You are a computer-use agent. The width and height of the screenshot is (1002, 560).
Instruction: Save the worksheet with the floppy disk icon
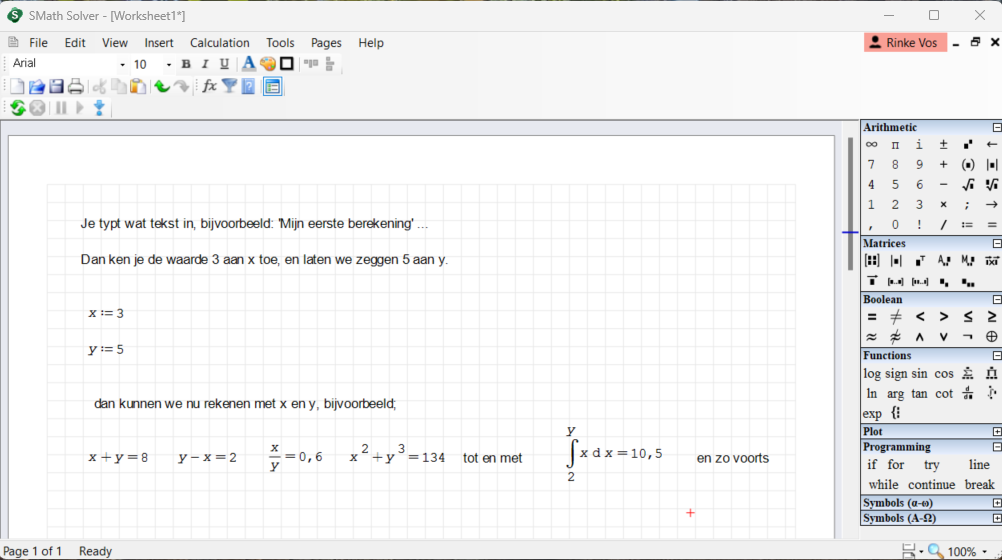[56, 87]
